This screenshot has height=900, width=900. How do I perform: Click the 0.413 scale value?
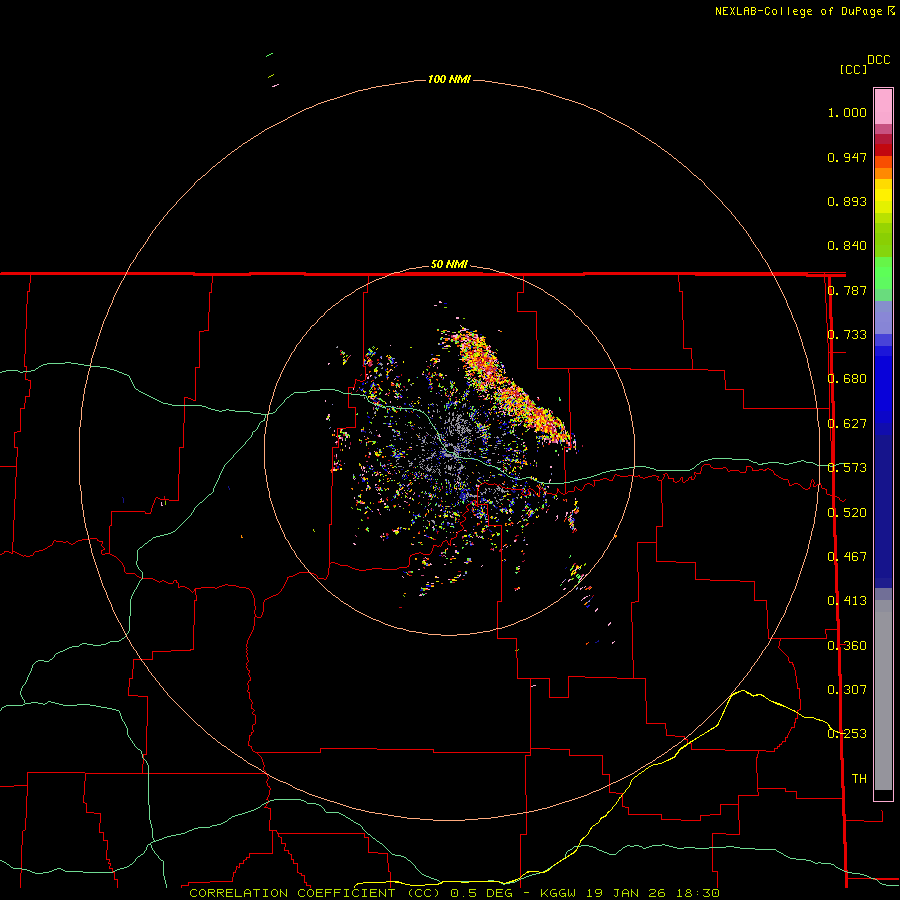coord(847,601)
